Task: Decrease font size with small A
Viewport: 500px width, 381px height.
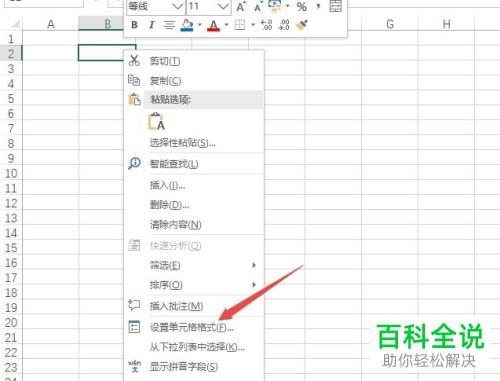Action: coord(258,6)
